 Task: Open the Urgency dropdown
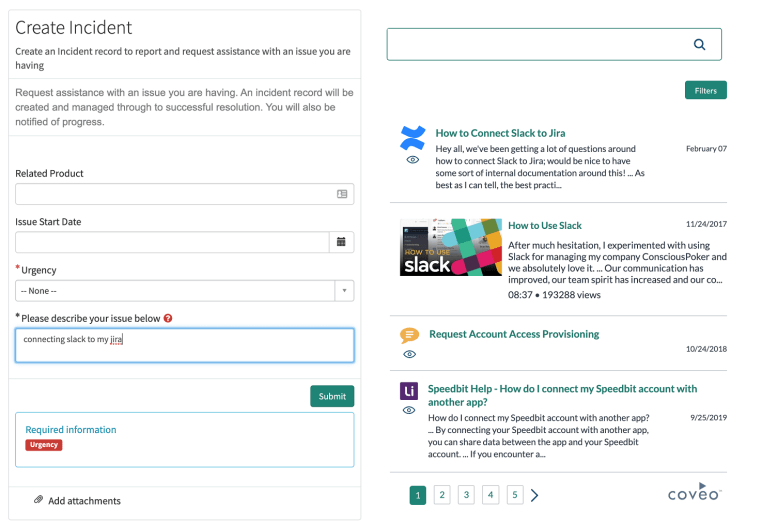click(x=184, y=291)
